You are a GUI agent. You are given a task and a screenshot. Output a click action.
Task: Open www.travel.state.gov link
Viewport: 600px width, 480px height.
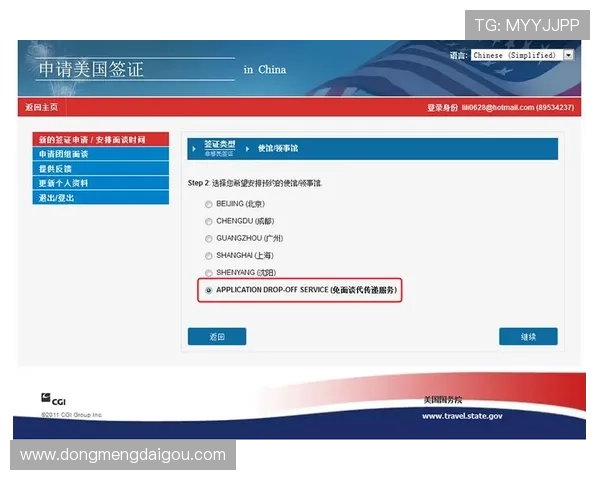(x=462, y=416)
